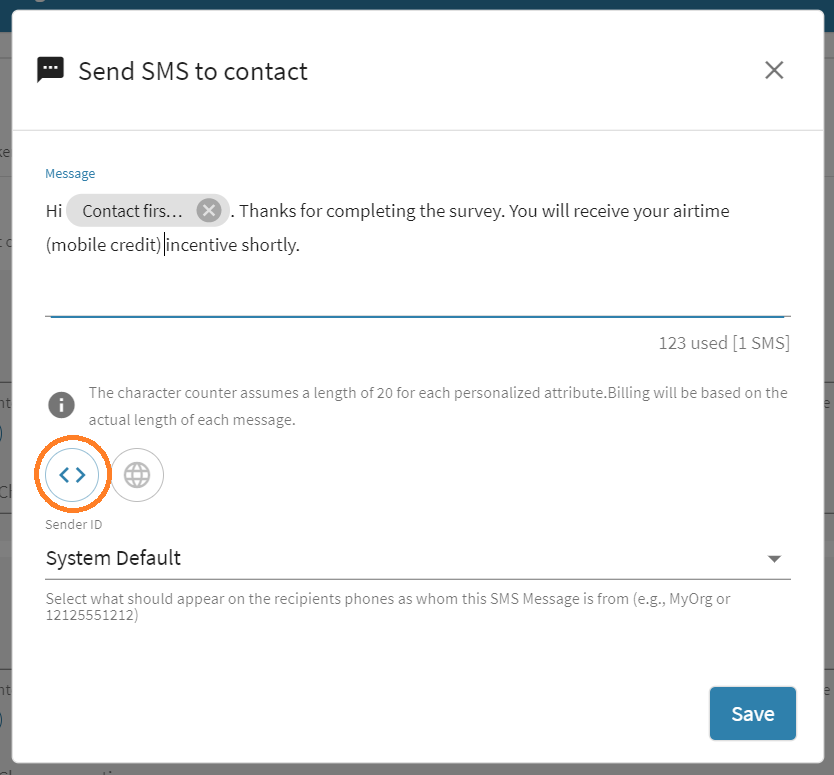The image size is (834, 775).
Task: Save the SMS message
Action: [752, 713]
